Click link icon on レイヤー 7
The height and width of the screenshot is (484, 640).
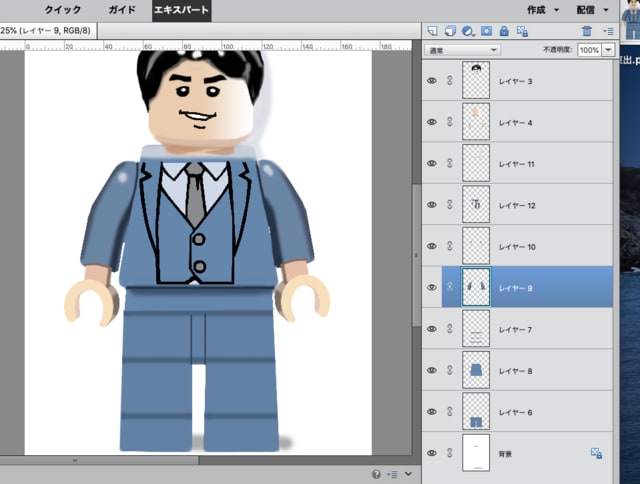[449, 329]
